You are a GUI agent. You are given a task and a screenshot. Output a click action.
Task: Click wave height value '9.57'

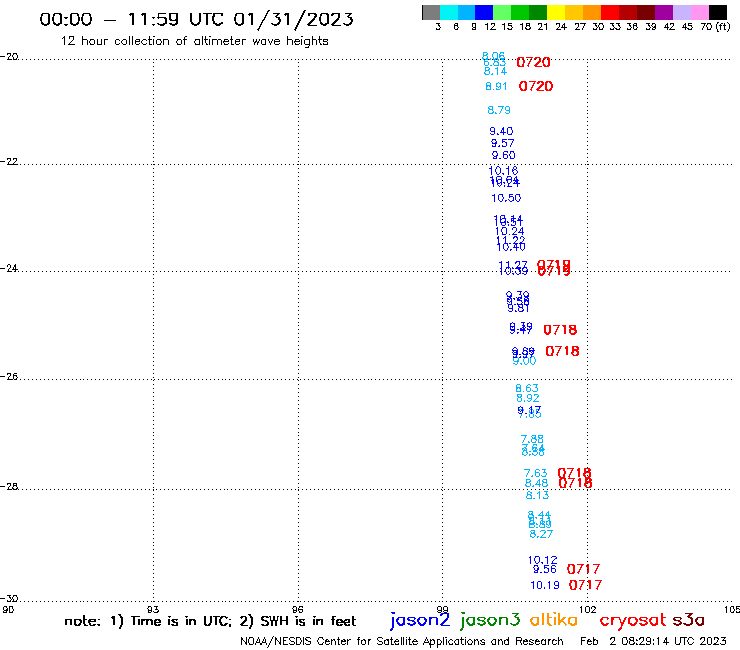(503, 143)
